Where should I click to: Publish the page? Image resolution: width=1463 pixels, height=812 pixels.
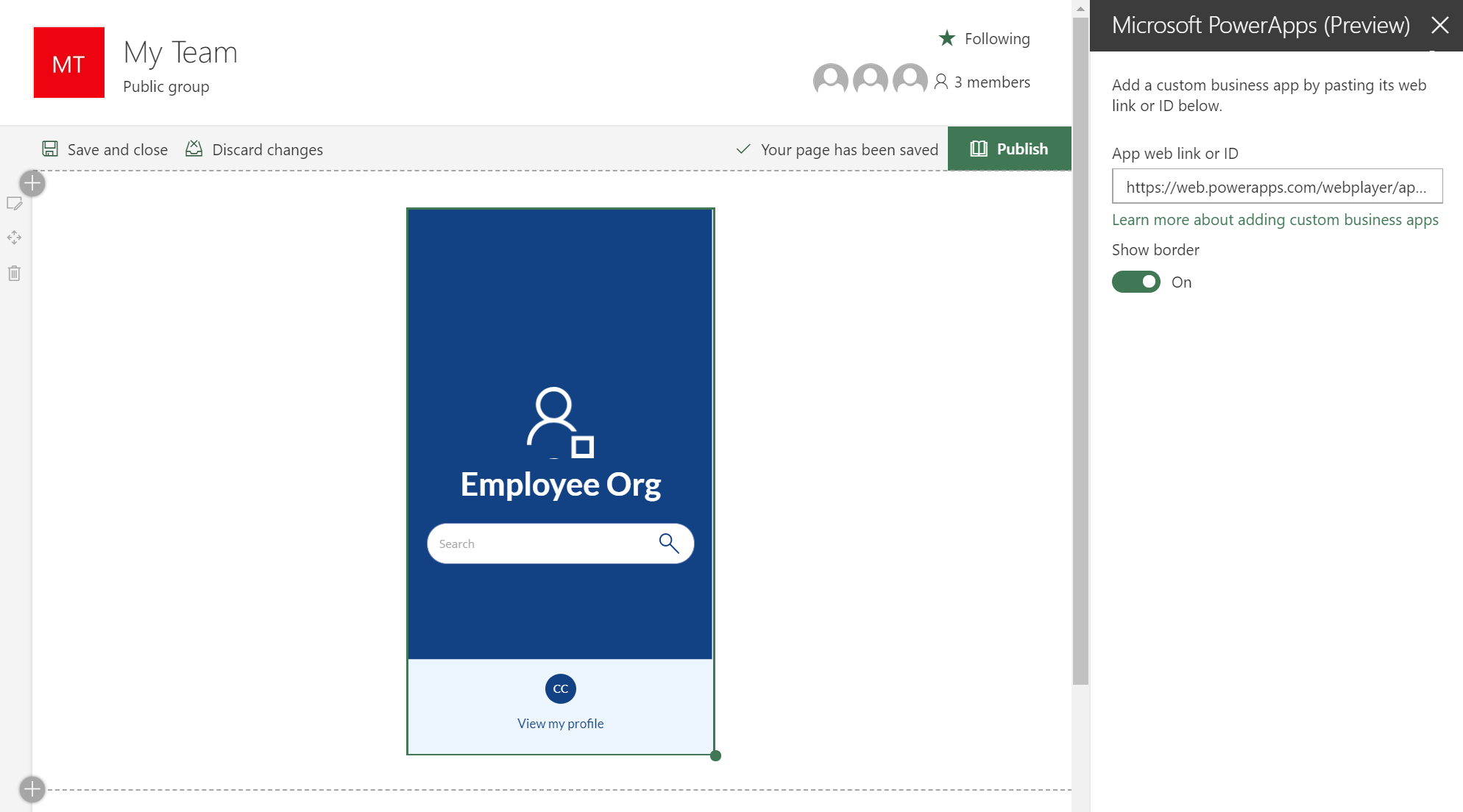(1010, 149)
